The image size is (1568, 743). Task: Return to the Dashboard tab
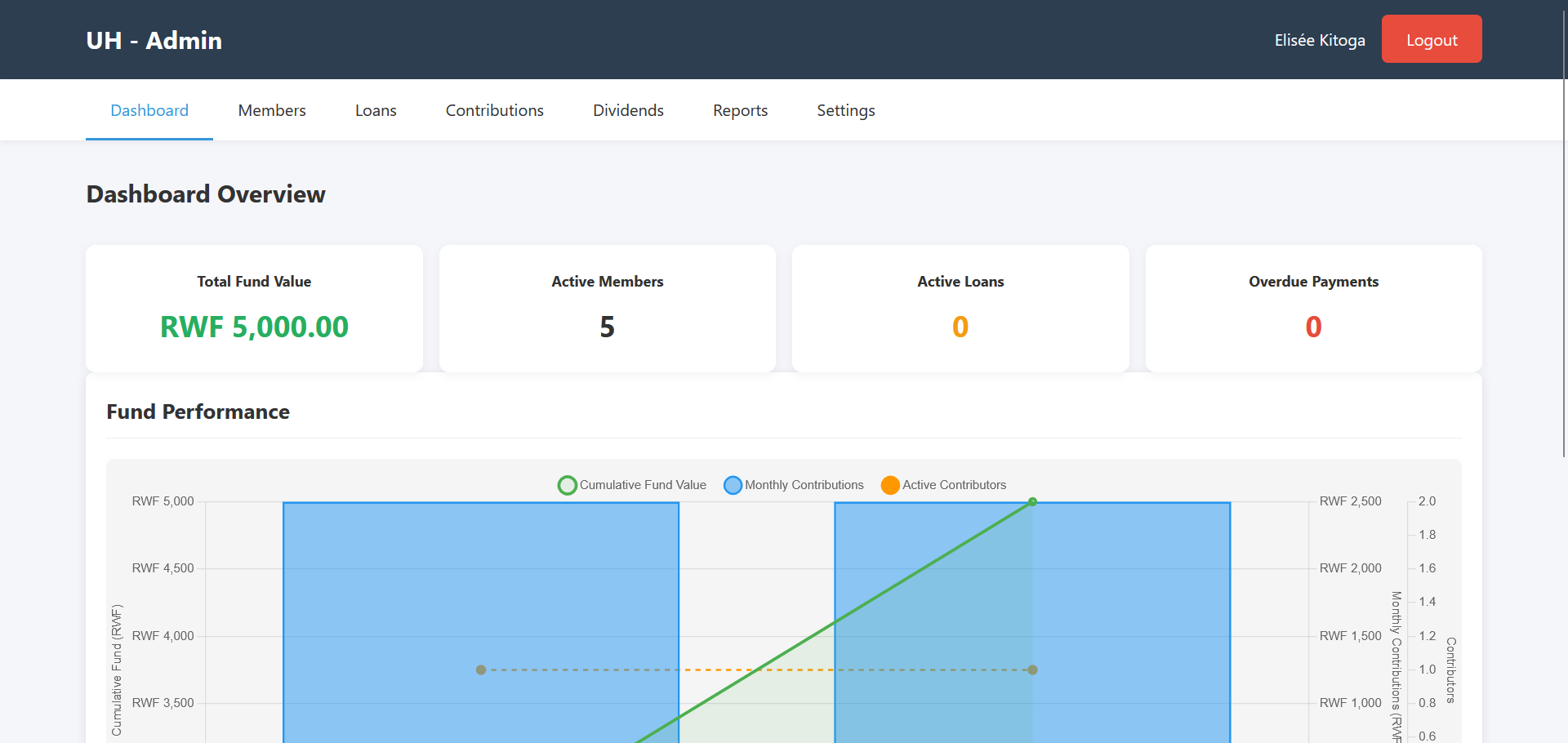149,110
